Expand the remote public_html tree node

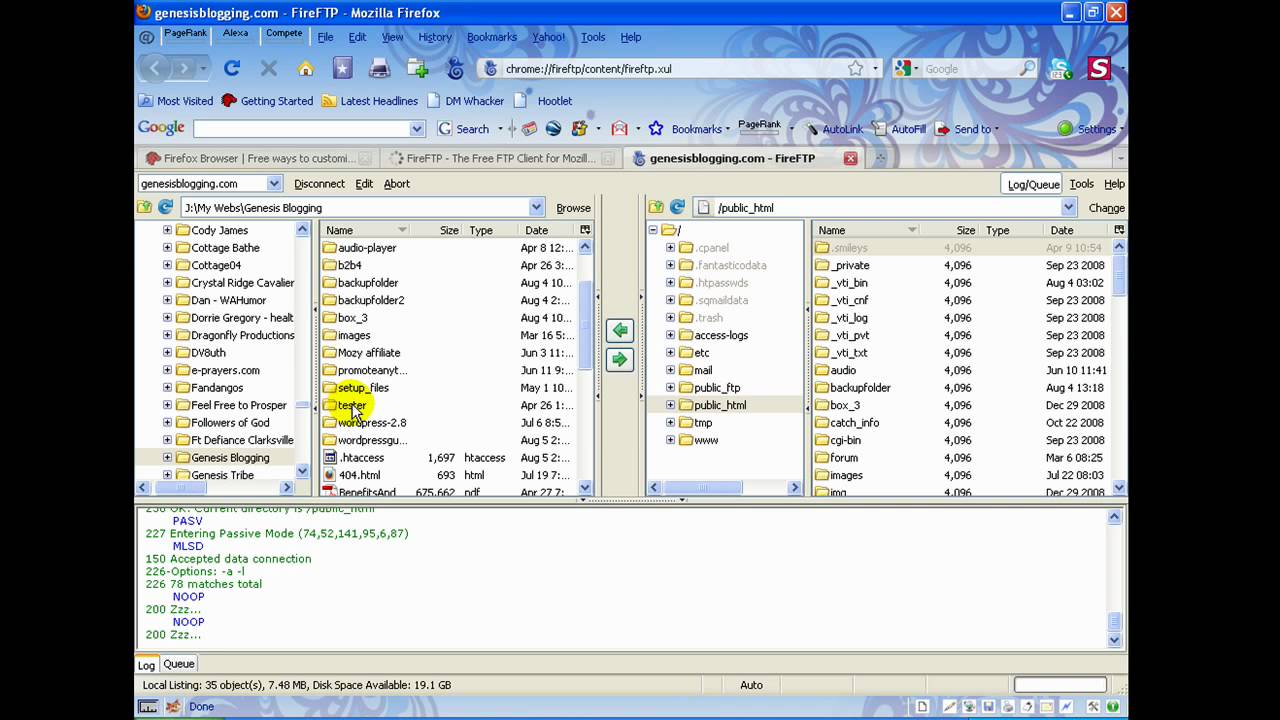670,405
